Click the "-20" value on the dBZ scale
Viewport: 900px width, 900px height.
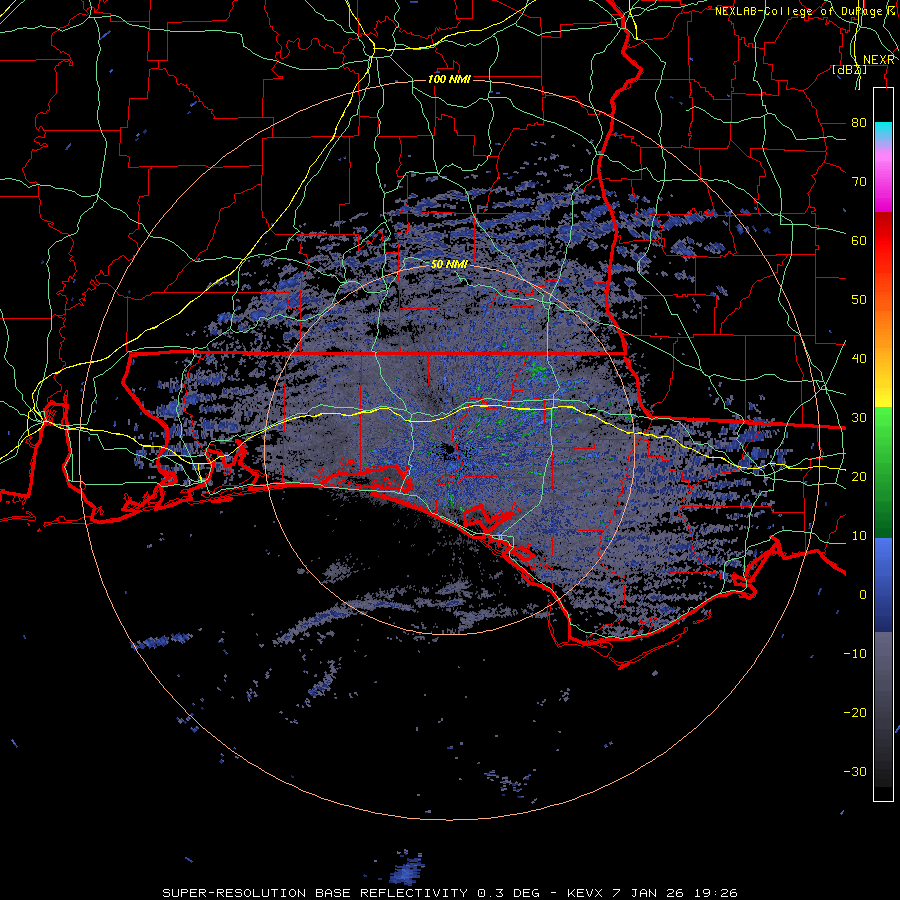pyautogui.click(x=855, y=713)
